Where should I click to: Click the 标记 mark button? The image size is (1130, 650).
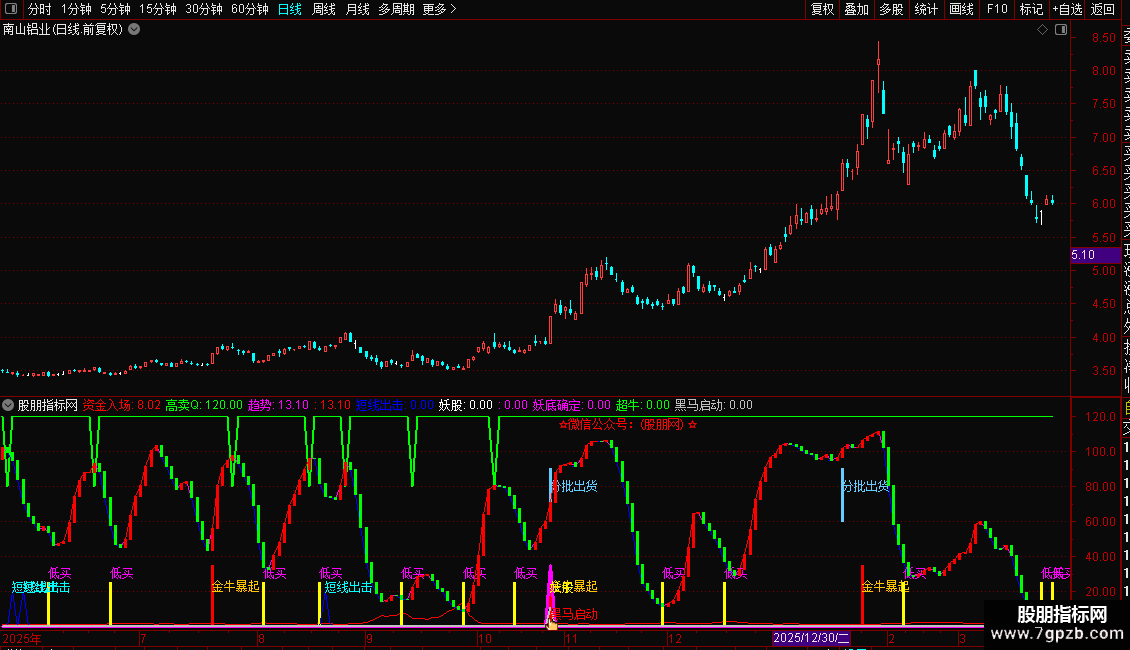tap(1031, 9)
